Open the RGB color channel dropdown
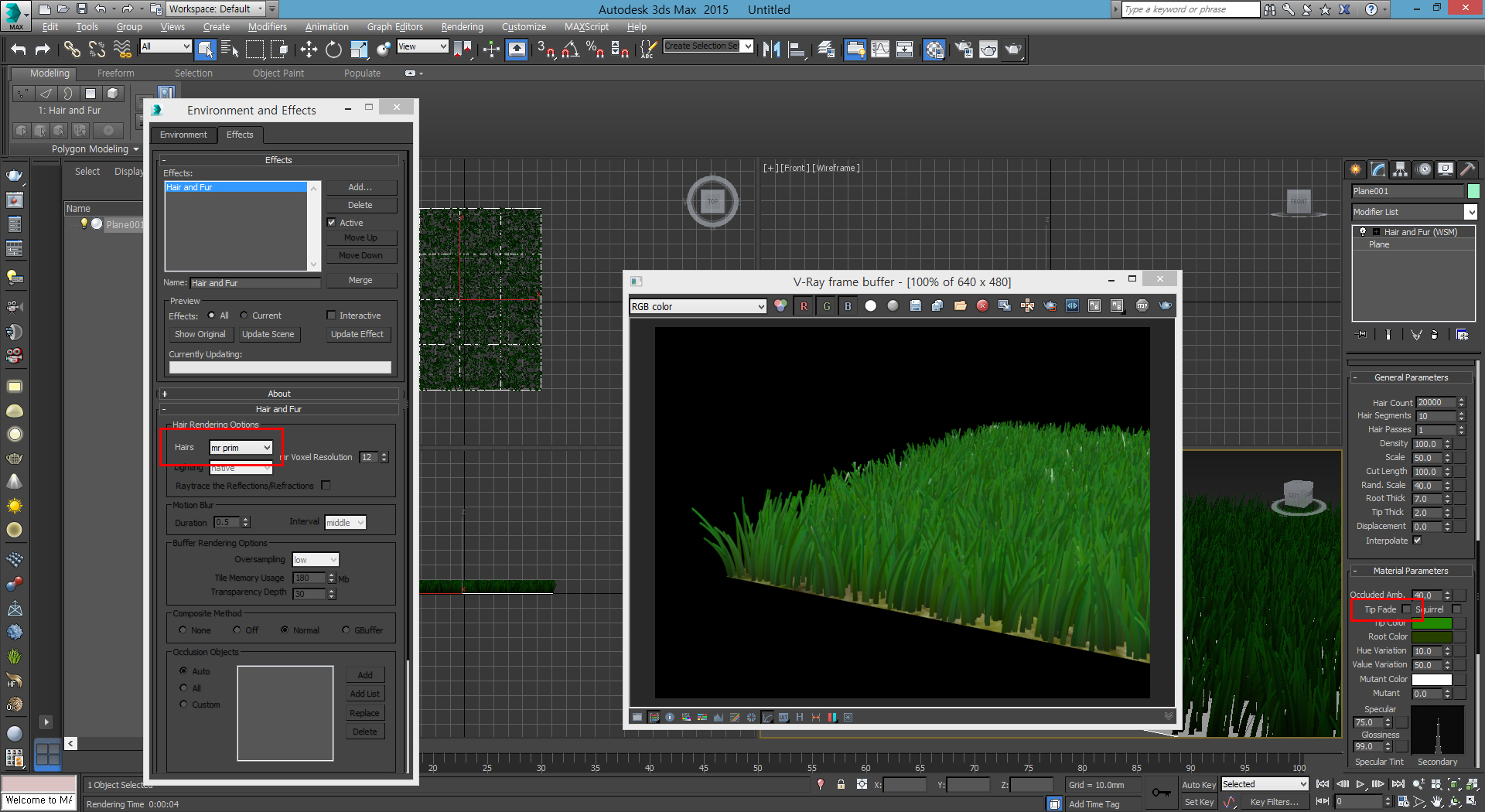Screen dimensions: 1485x812 coord(698,307)
